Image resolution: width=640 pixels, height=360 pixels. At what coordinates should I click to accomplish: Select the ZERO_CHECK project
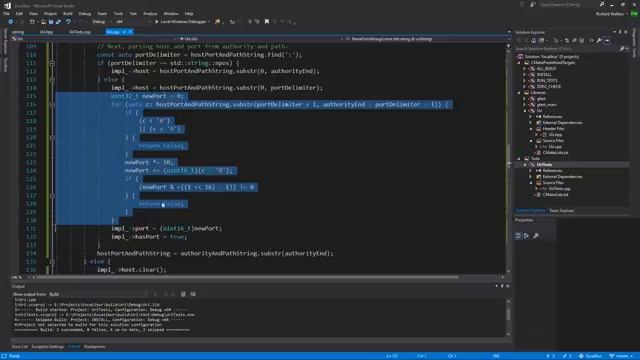coord(549,87)
